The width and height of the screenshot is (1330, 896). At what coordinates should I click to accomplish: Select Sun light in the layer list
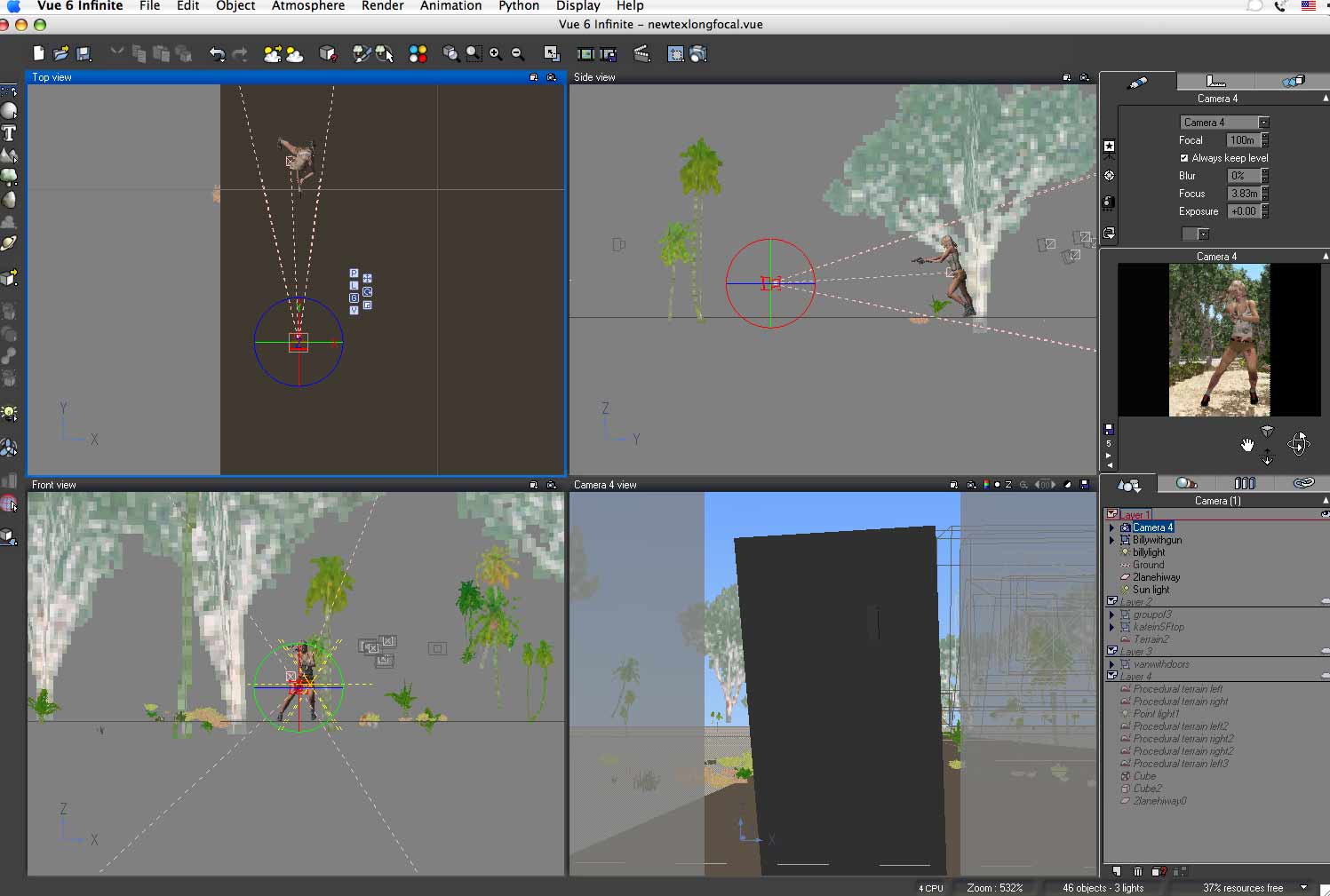click(x=1151, y=590)
